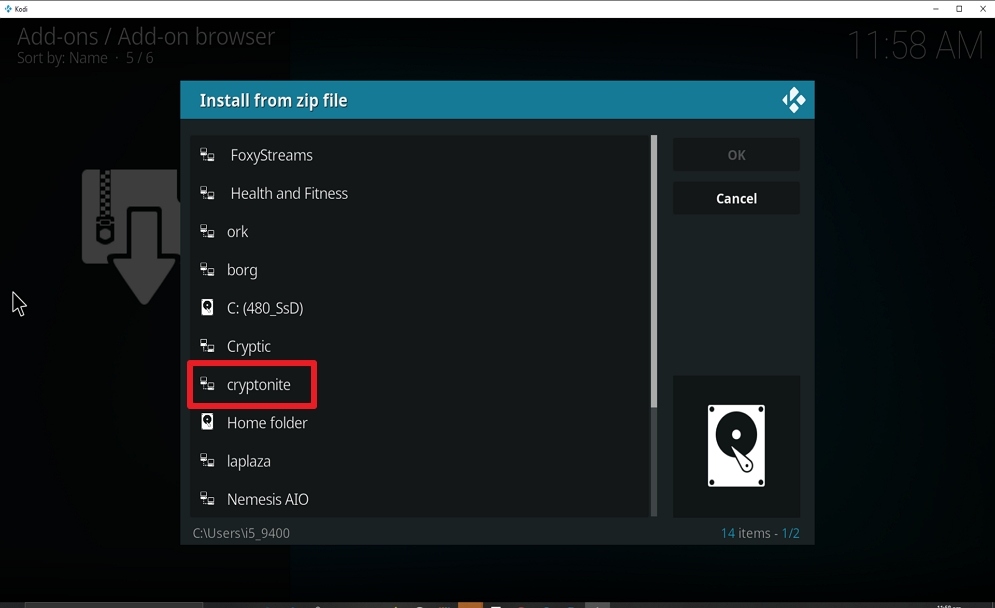The height and width of the screenshot is (608, 995).
Task: Click the Sort by: Name label
Action: coord(62,58)
